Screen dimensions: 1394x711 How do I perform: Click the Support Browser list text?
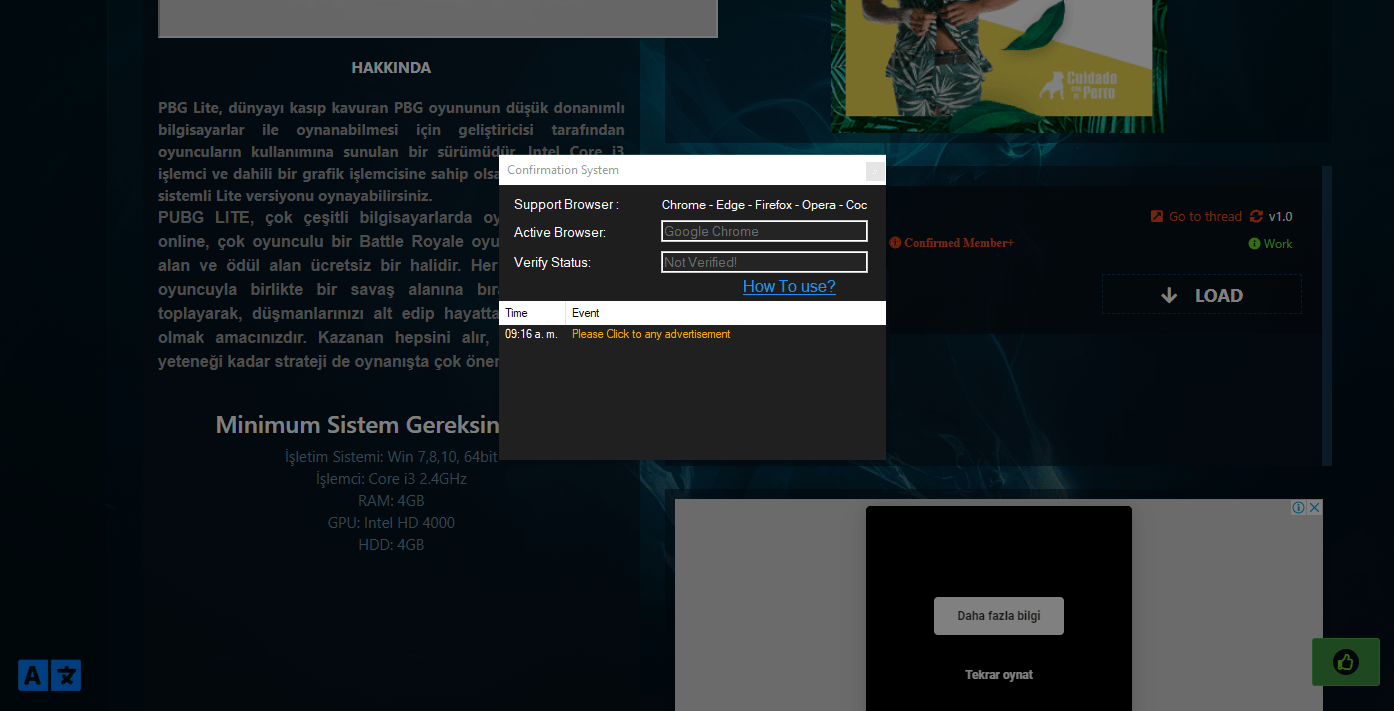pos(764,204)
